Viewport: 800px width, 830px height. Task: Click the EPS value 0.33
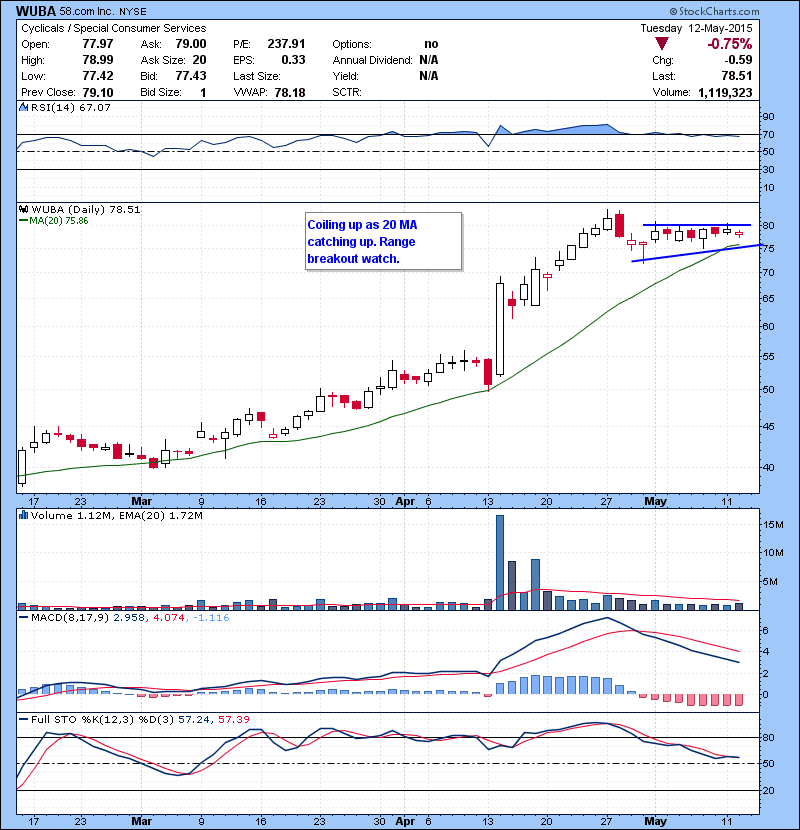tap(293, 60)
